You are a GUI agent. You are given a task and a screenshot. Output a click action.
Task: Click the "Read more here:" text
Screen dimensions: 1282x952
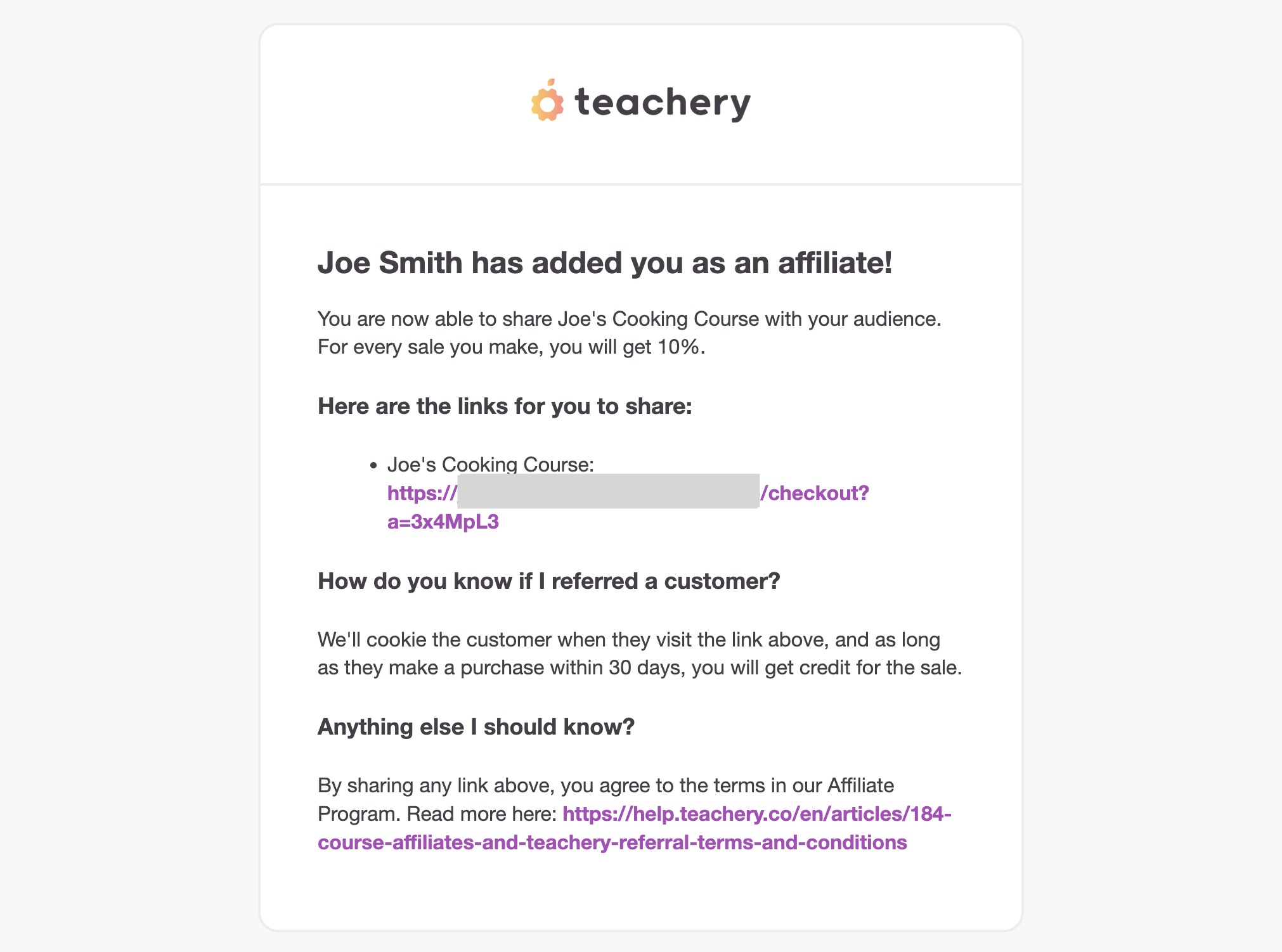[x=482, y=814]
